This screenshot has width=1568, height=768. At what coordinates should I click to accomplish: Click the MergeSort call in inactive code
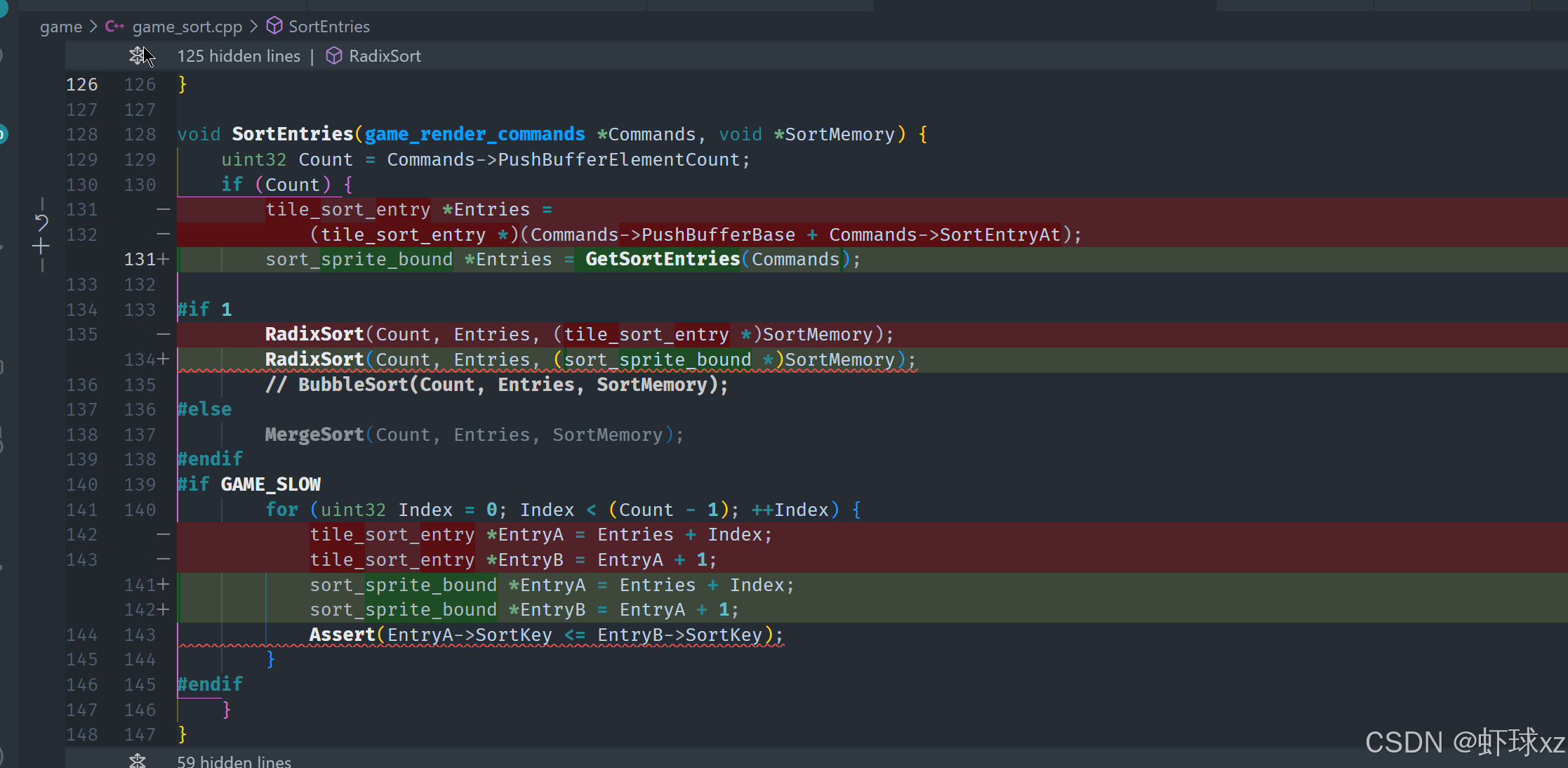coord(314,435)
